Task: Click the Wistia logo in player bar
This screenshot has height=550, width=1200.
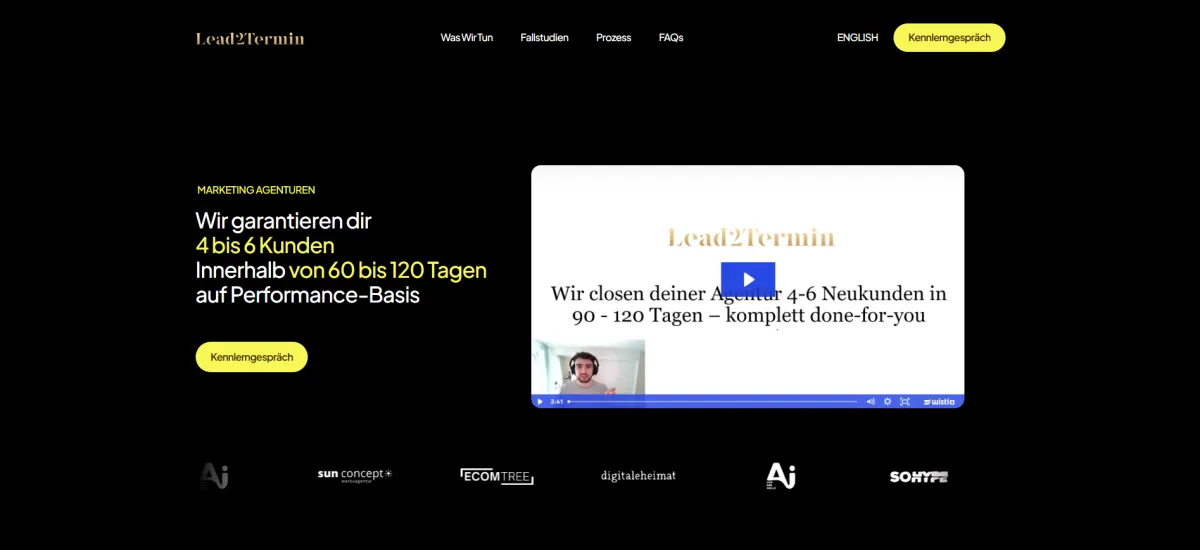Action: point(939,401)
